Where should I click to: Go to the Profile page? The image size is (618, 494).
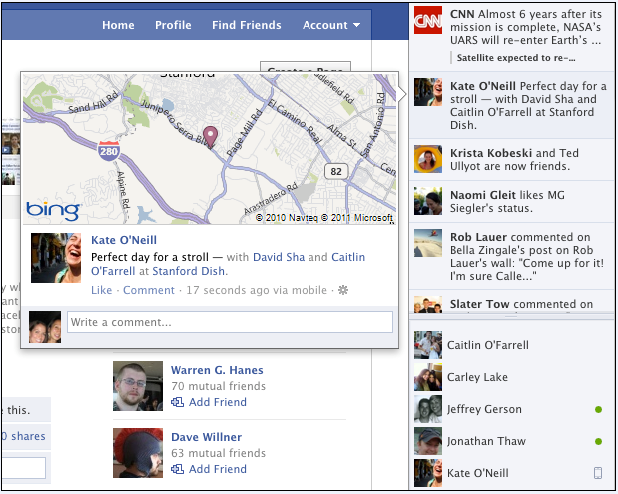tap(173, 25)
